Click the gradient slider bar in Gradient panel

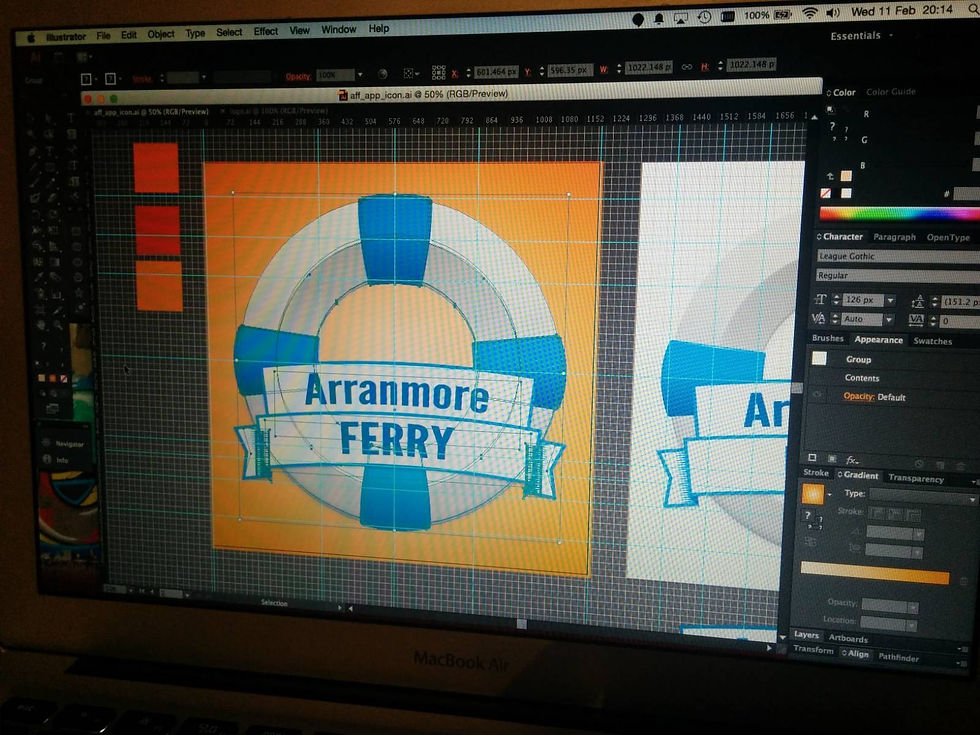pos(875,572)
